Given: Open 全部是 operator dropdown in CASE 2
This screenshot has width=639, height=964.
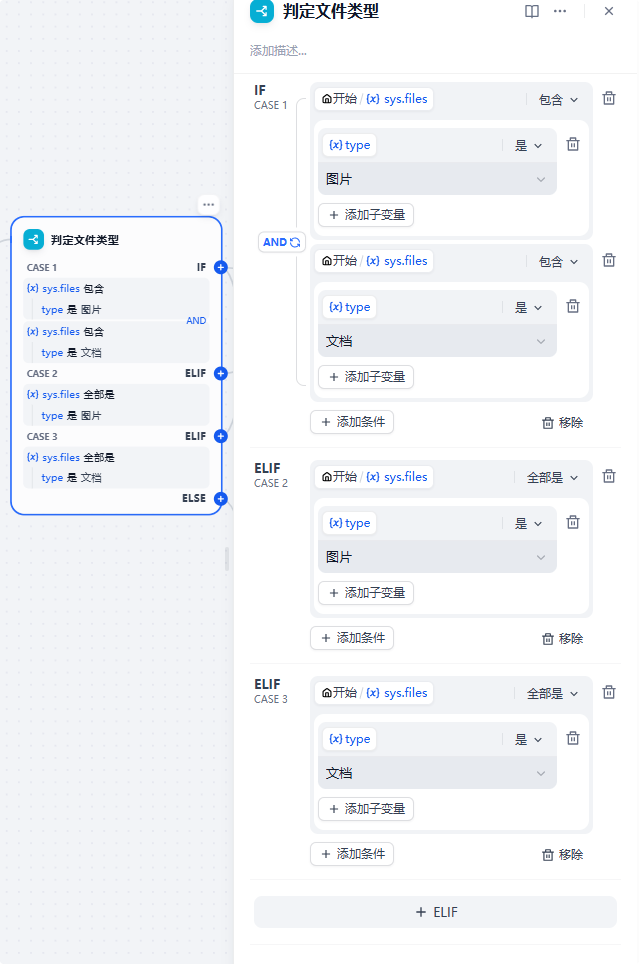Looking at the screenshot, I should [552, 477].
